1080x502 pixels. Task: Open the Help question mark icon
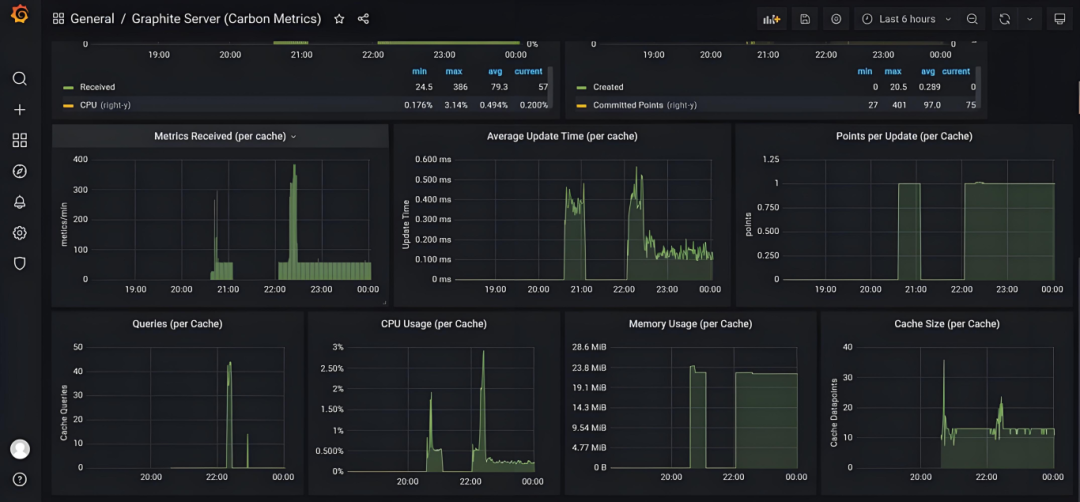(x=20, y=479)
